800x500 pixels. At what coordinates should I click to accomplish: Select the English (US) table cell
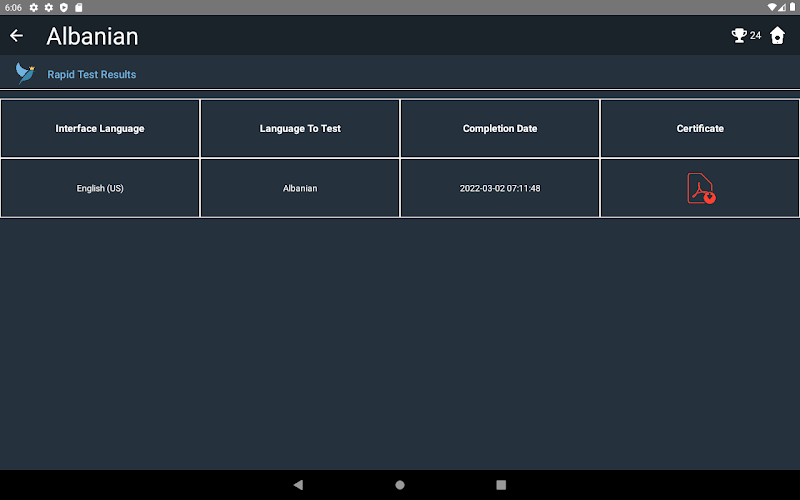point(100,188)
